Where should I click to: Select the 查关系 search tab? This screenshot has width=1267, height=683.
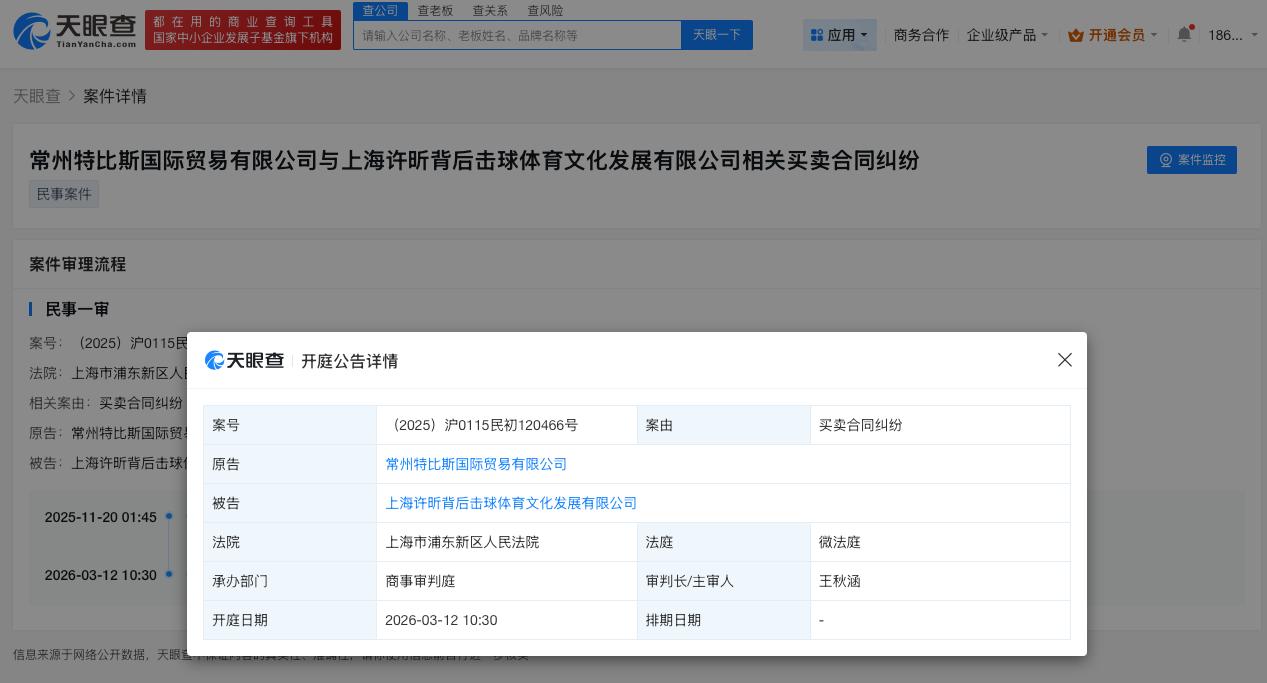click(x=490, y=10)
